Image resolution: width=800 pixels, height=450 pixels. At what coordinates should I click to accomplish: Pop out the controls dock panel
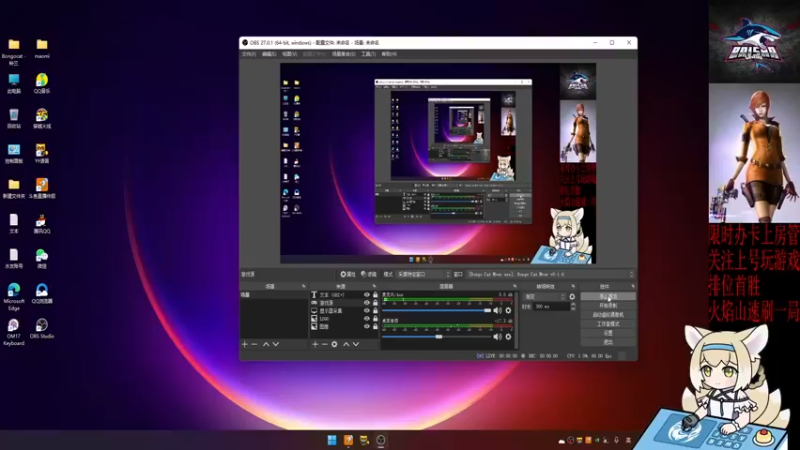coord(633,286)
